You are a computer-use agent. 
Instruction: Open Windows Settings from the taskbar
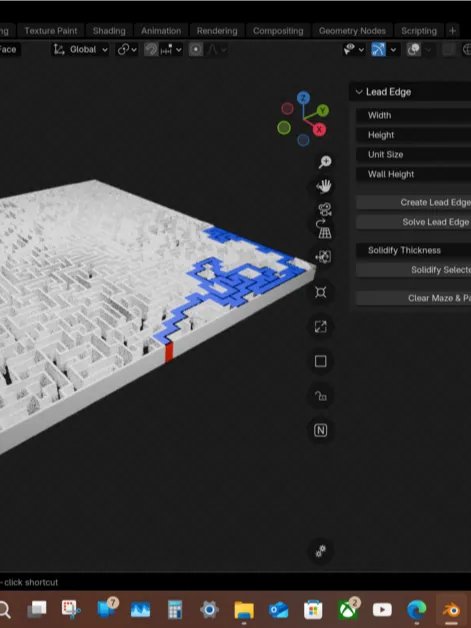[209, 610]
